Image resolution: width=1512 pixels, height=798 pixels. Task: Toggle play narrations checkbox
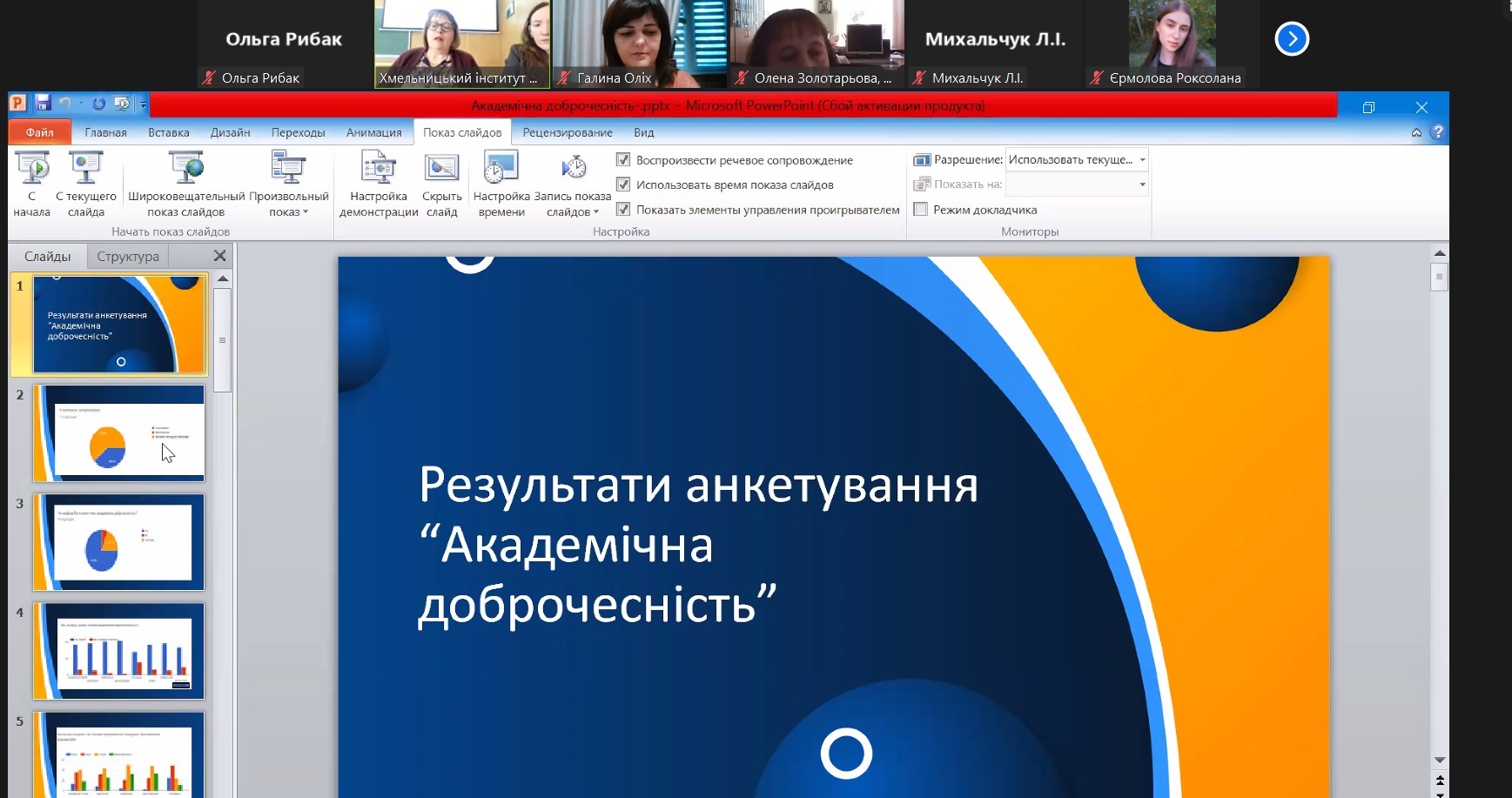pos(623,160)
